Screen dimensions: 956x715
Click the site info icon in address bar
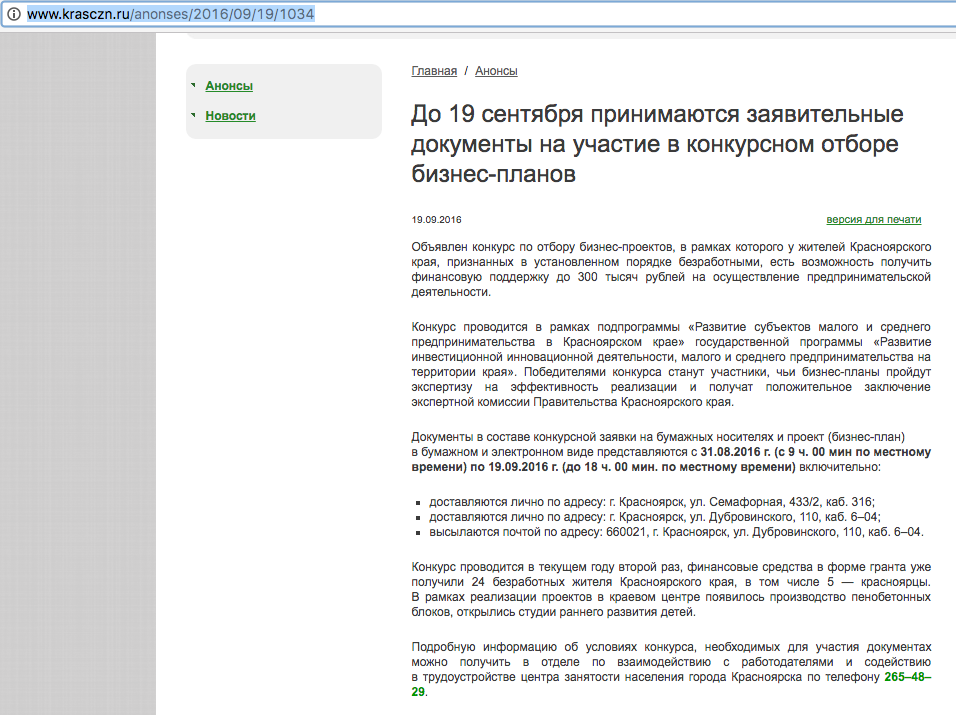pos(14,15)
